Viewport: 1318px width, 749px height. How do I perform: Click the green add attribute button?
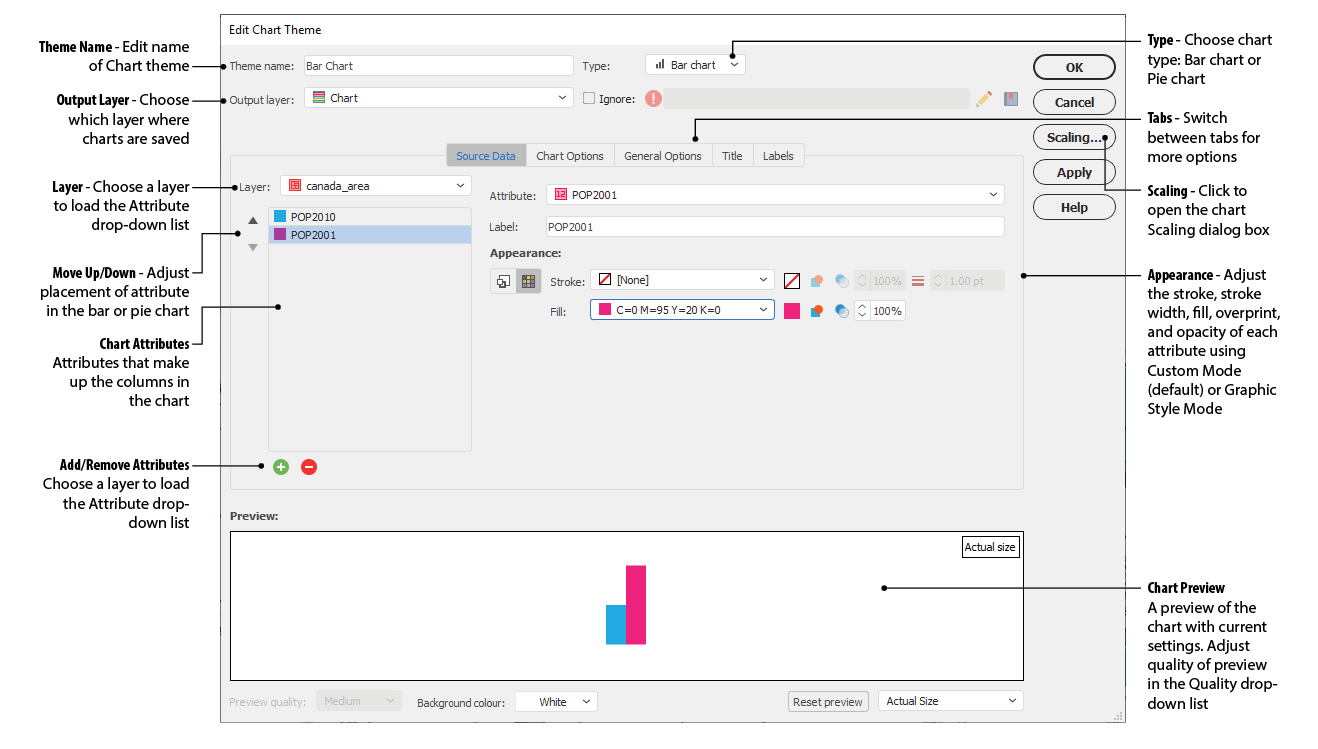tap(281, 467)
